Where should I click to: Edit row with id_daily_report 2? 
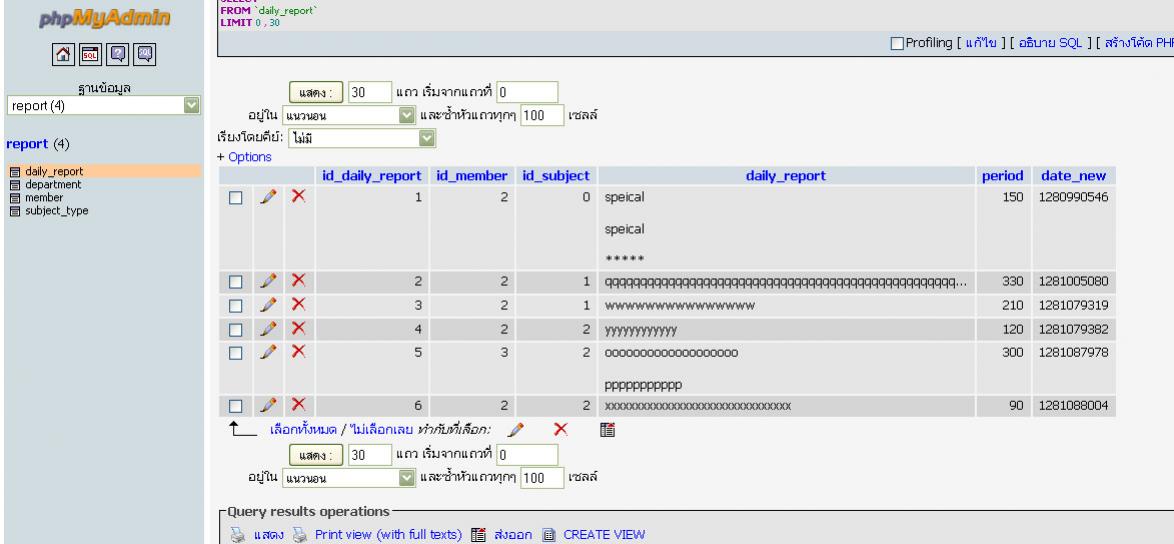tap(268, 281)
